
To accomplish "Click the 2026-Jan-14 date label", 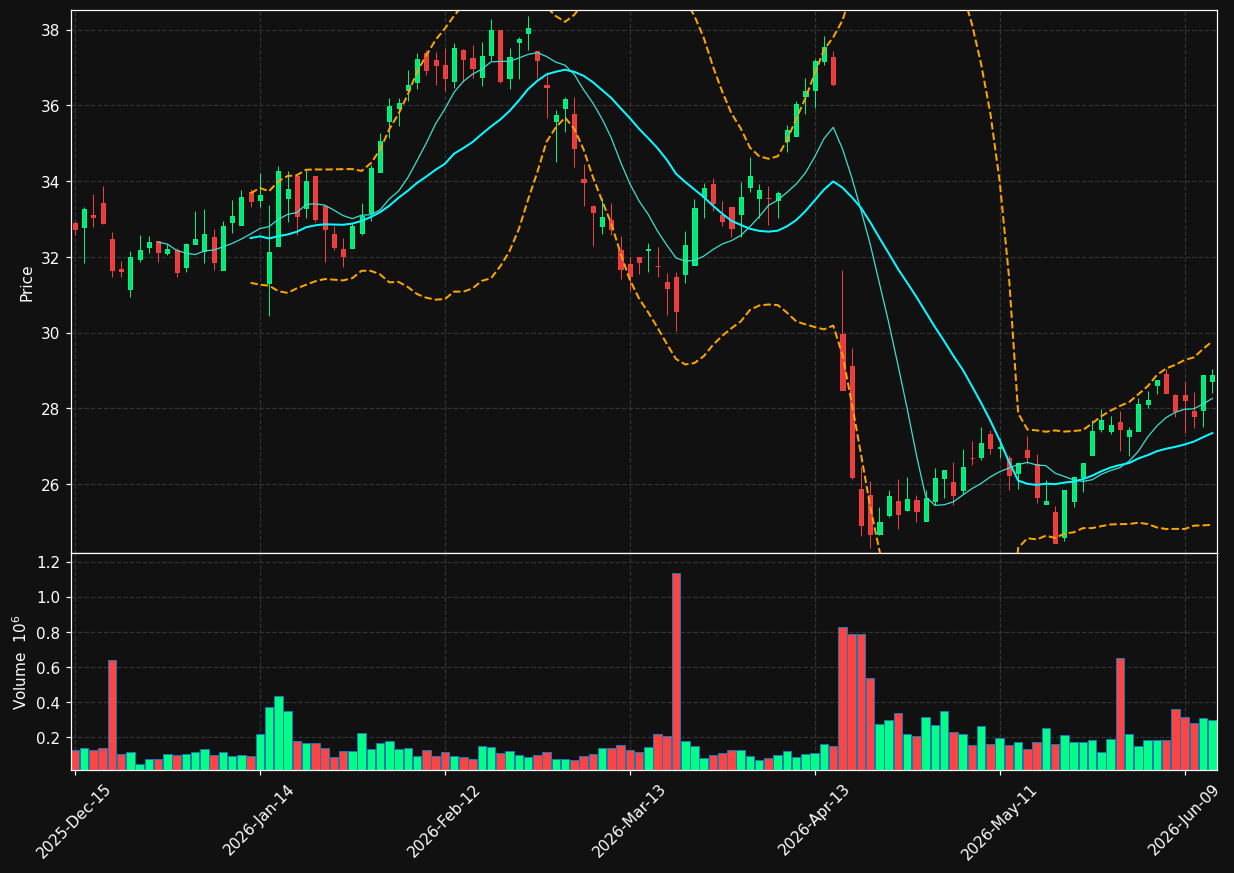I will coord(259,820).
